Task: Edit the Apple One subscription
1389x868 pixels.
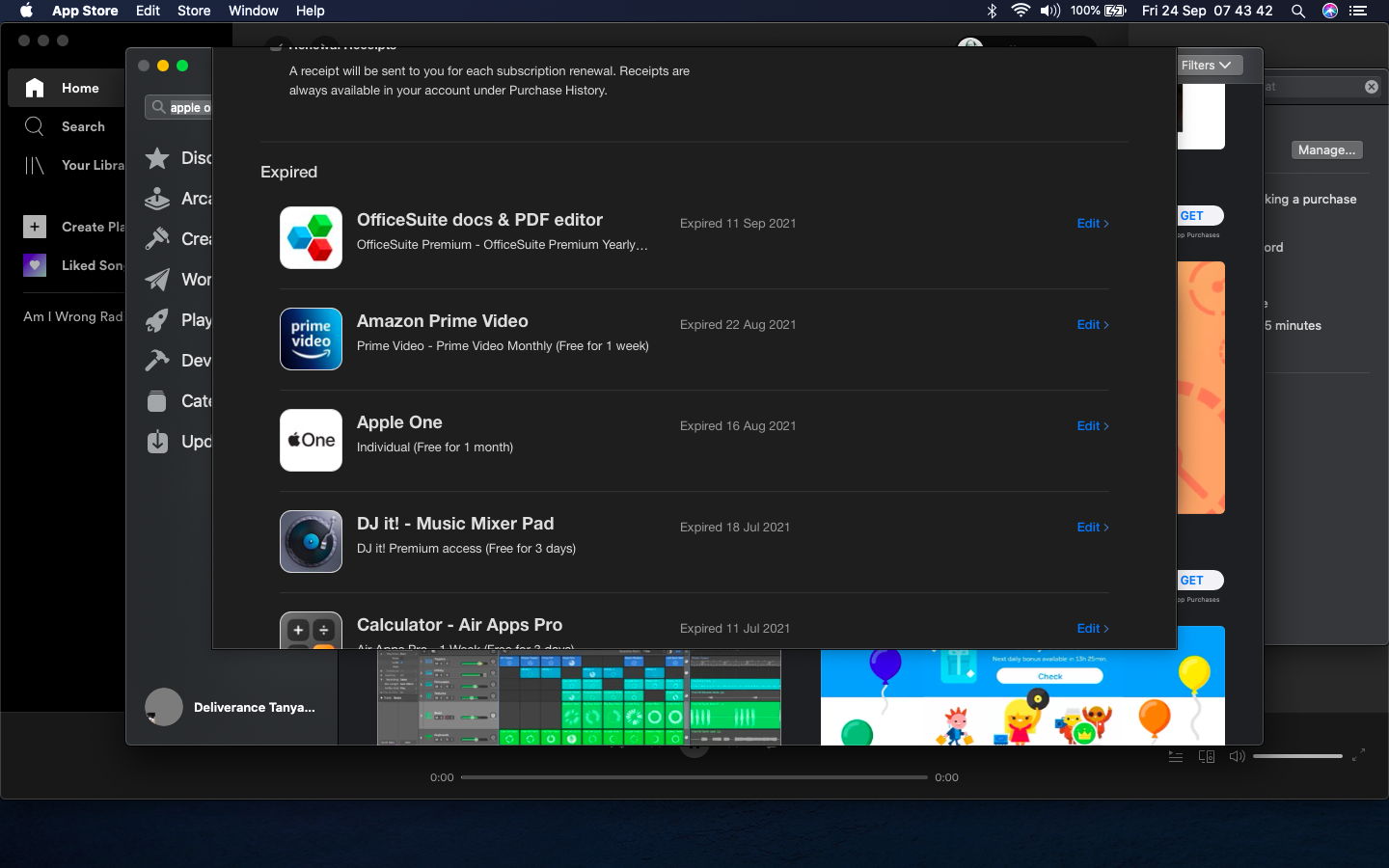Action: pos(1093,426)
